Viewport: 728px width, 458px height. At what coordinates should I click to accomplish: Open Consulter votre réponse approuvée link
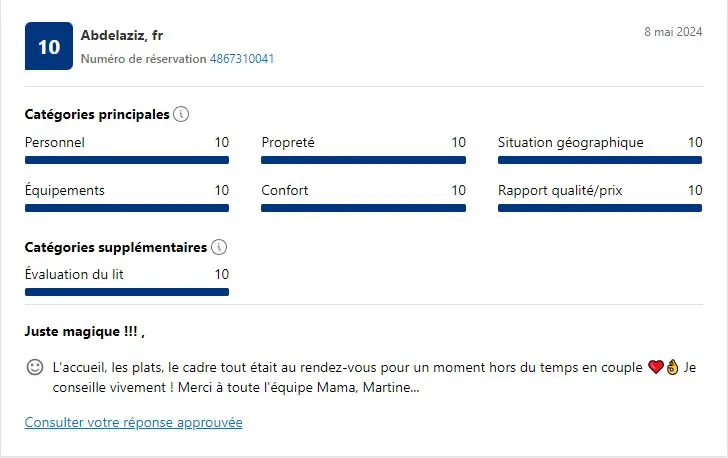[134, 422]
